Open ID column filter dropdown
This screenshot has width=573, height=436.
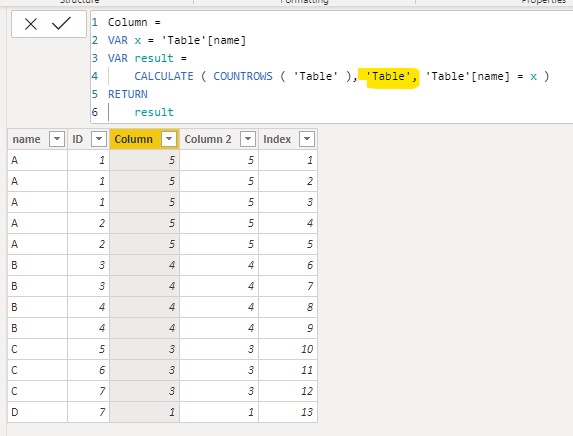99,139
